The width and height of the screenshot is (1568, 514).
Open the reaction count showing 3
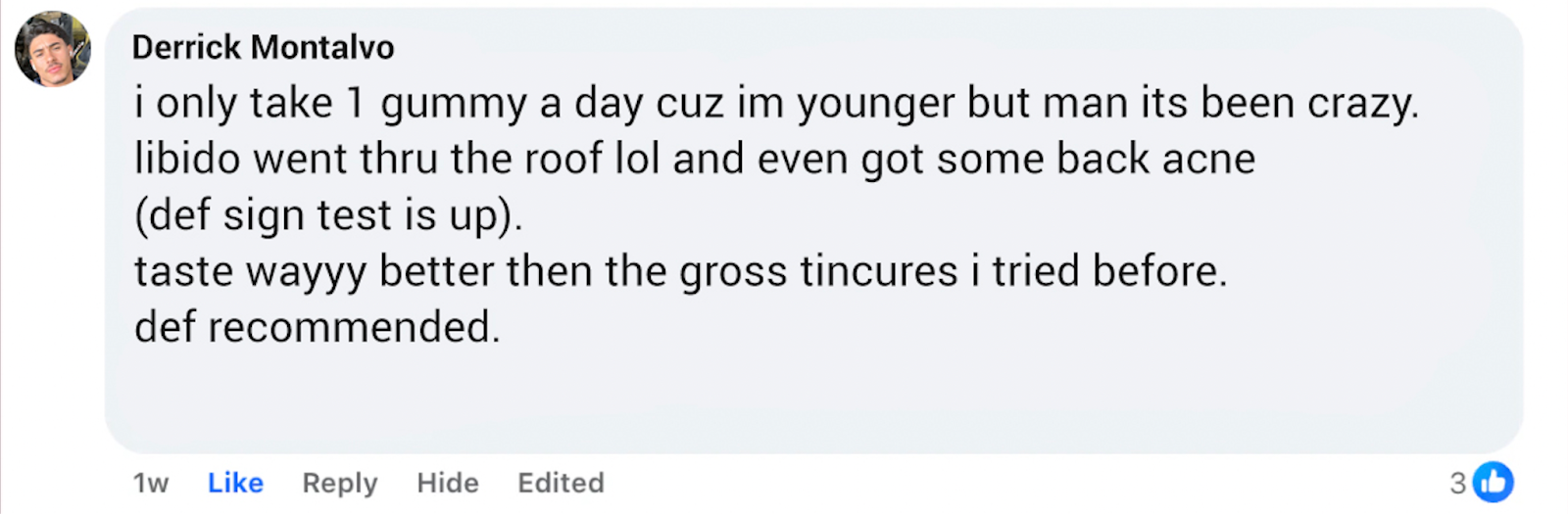[1458, 483]
